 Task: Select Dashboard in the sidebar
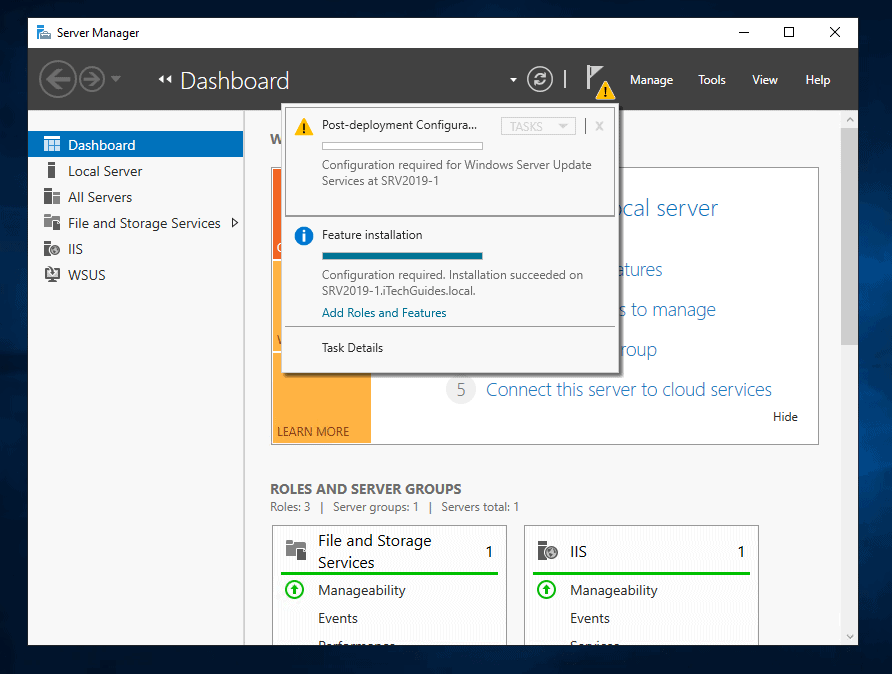coord(100,143)
